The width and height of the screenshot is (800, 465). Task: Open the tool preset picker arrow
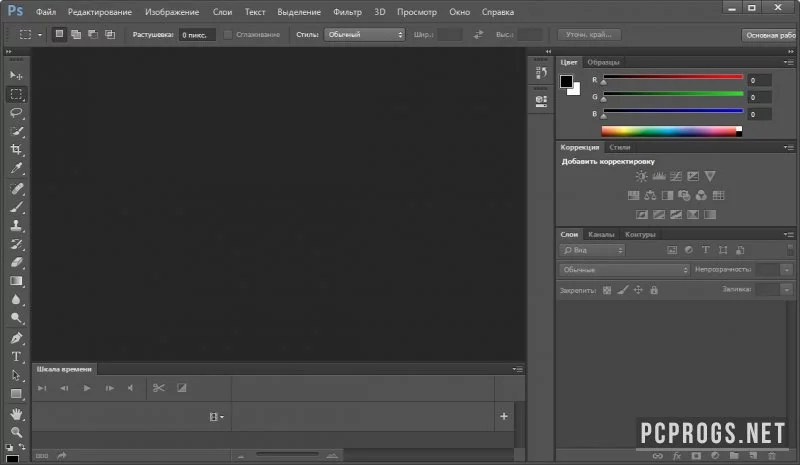tap(40, 35)
